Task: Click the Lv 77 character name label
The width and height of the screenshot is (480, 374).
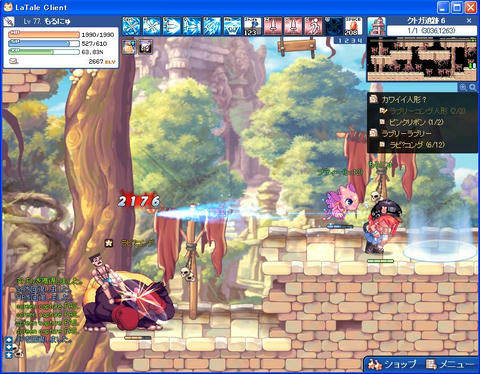Action: pyautogui.click(x=47, y=21)
